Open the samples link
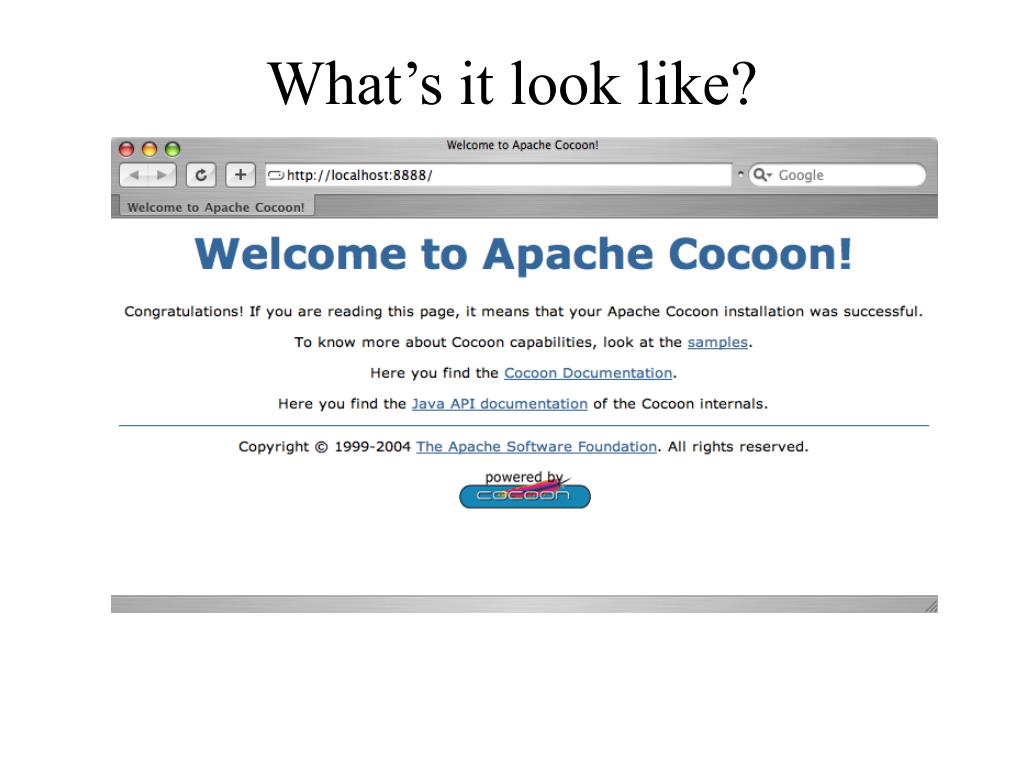The width and height of the screenshot is (1024, 768). click(x=717, y=342)
